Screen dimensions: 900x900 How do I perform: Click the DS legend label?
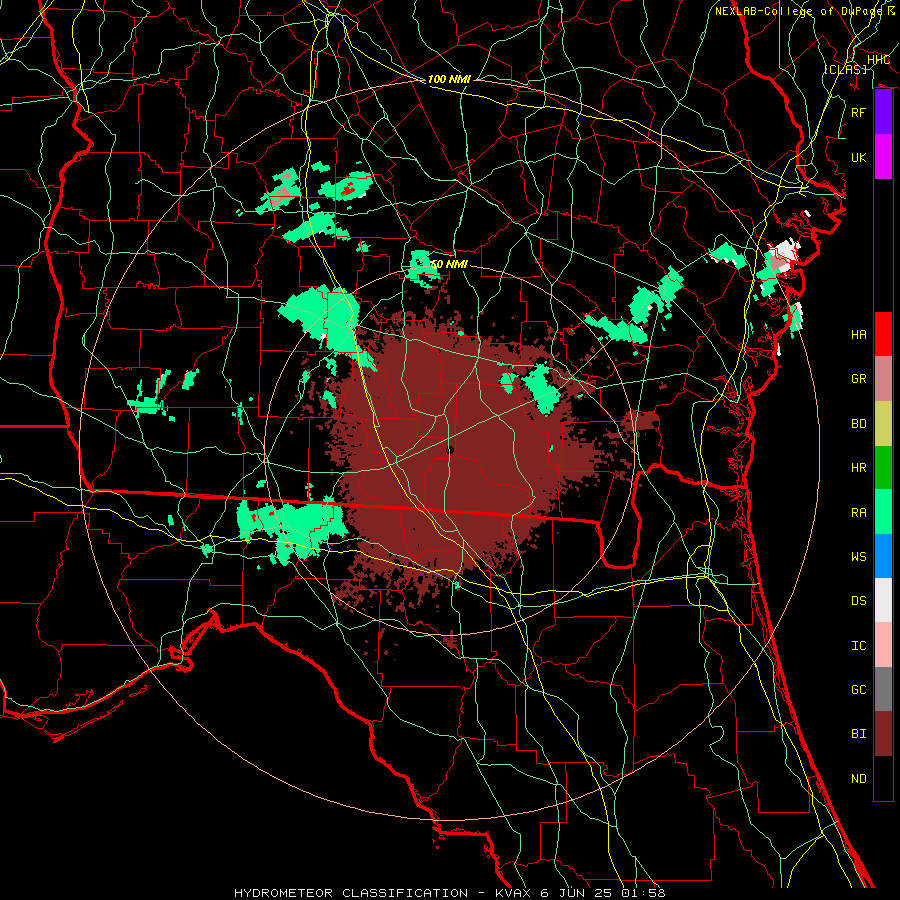[859, 601]
